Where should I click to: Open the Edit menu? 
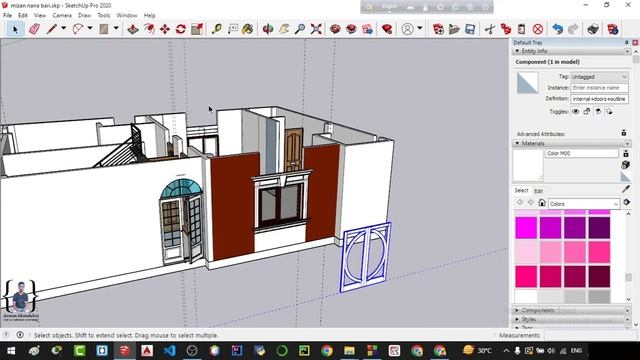click(x=23, y=15)
